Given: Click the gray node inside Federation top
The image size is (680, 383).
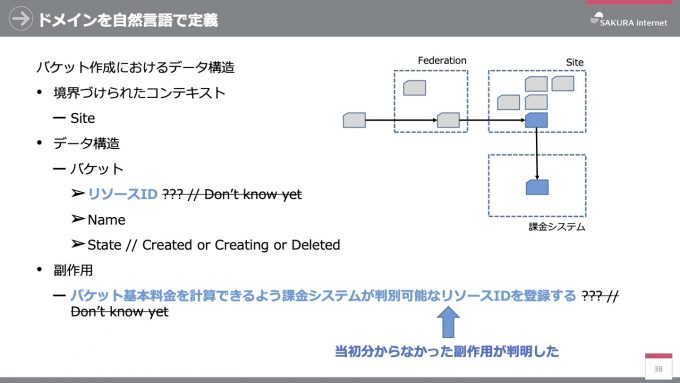Looking at the screenshot, I should (x=414, y=88).
